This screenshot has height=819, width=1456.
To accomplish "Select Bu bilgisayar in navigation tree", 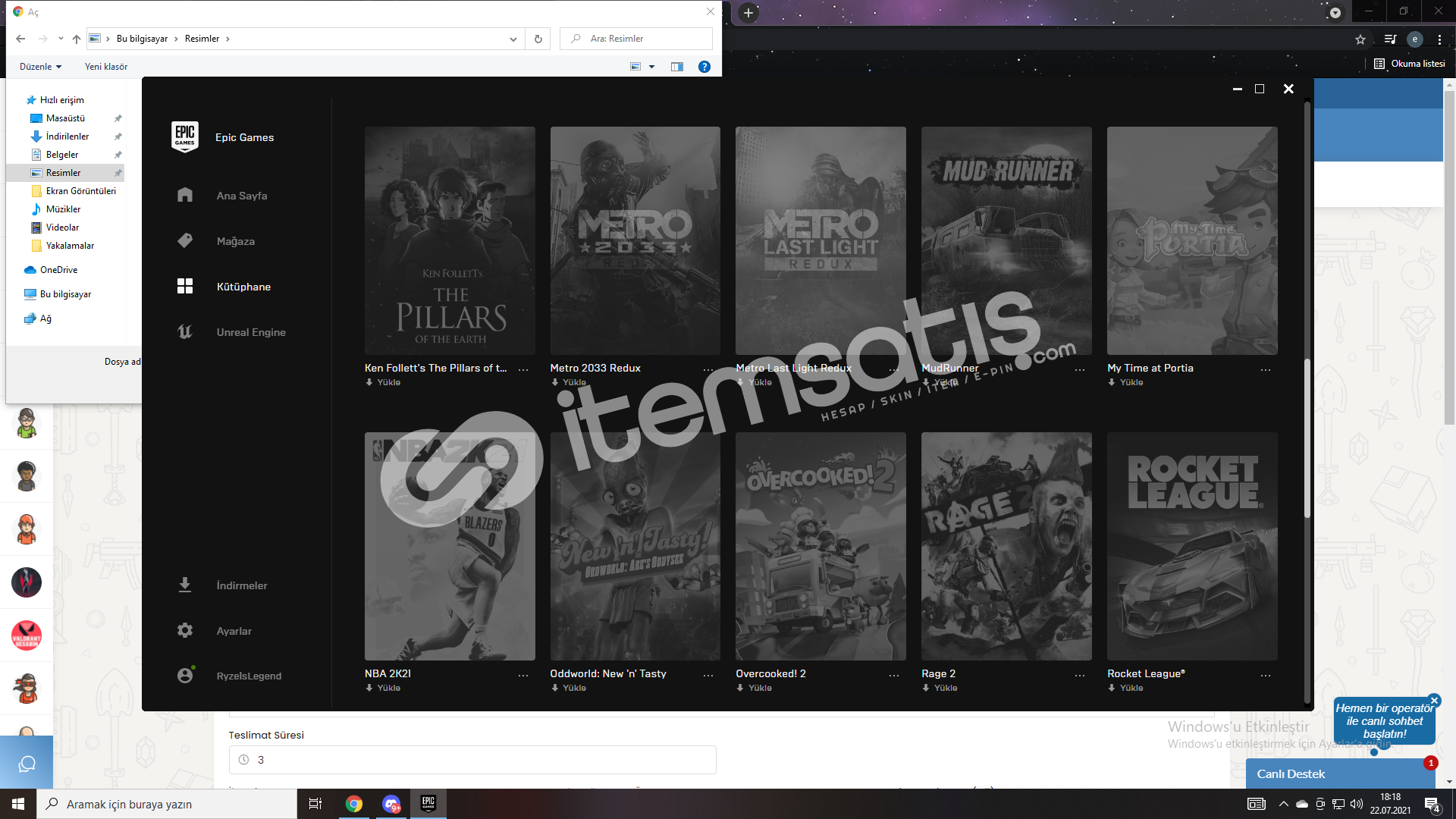I will click(x=65, y=294).
